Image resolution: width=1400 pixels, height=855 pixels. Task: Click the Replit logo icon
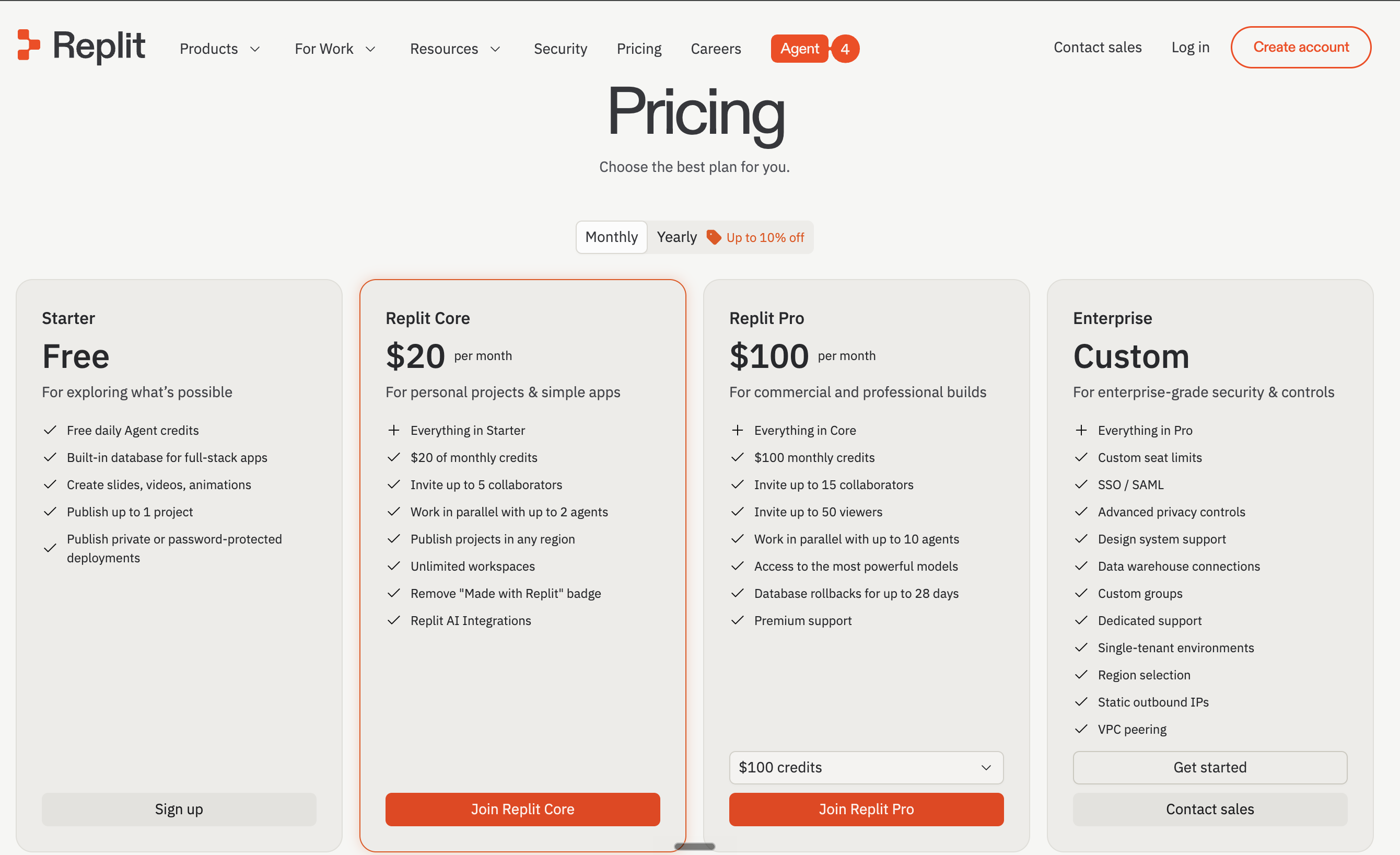[28, 45]
